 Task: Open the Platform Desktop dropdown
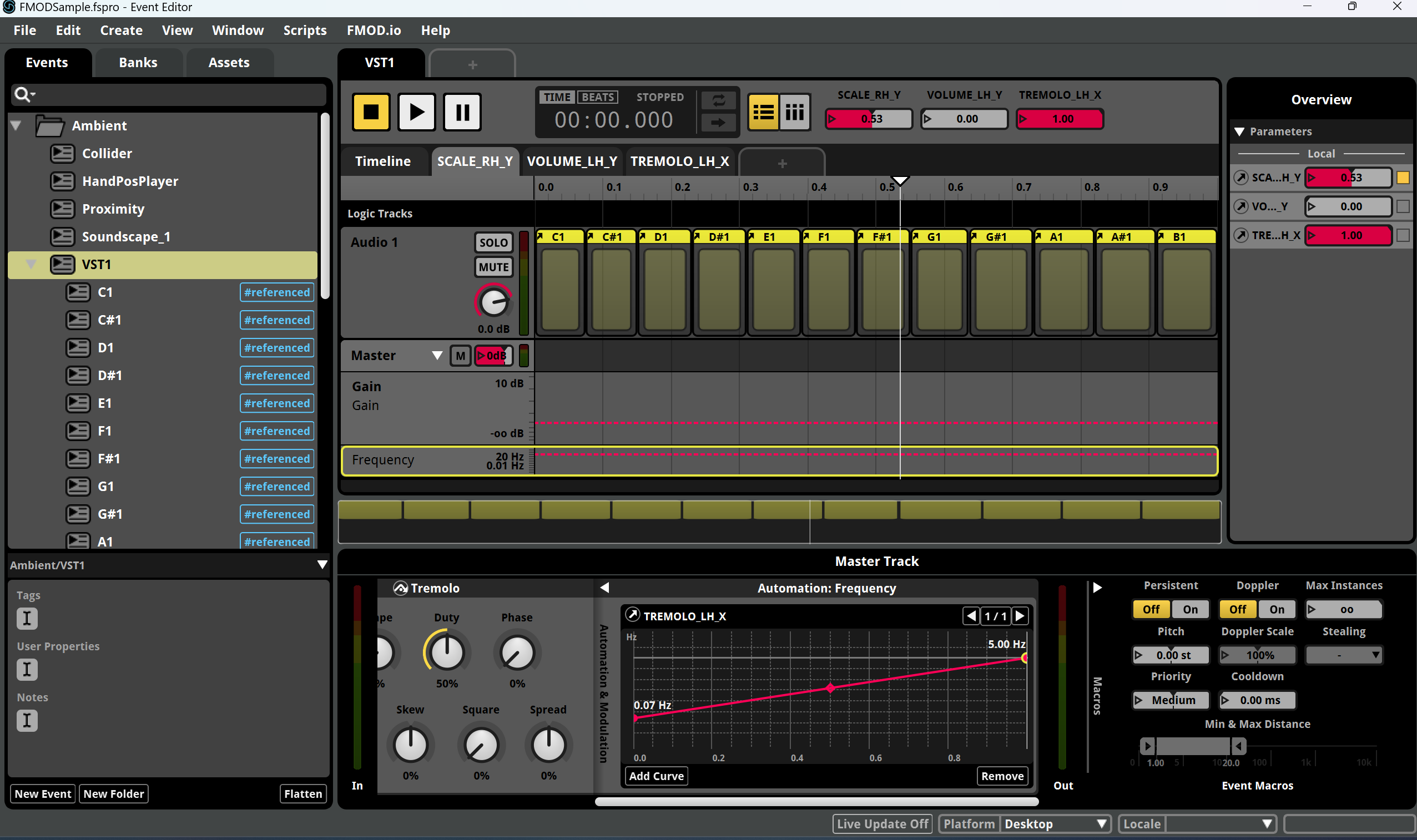(x=1055, y=823)
